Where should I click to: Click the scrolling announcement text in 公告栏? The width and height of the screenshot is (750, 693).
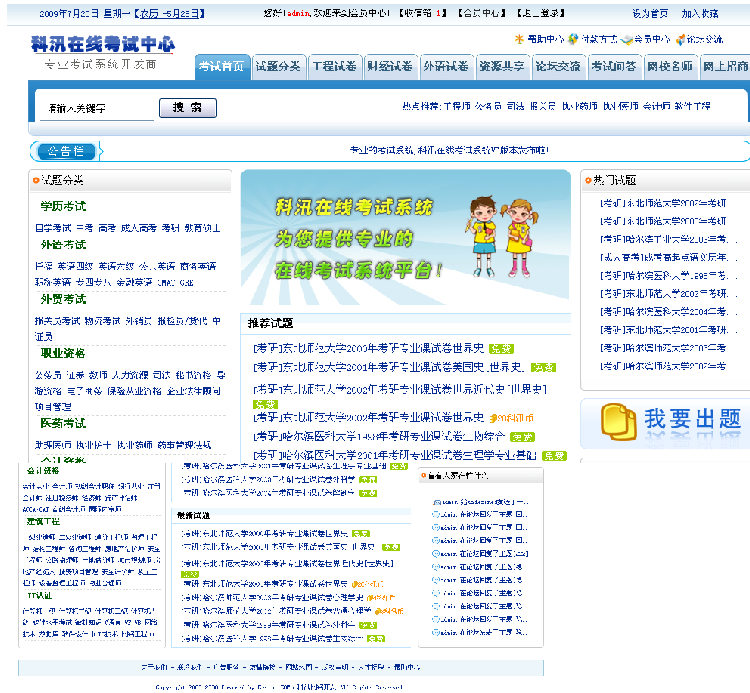coord(449,150)
